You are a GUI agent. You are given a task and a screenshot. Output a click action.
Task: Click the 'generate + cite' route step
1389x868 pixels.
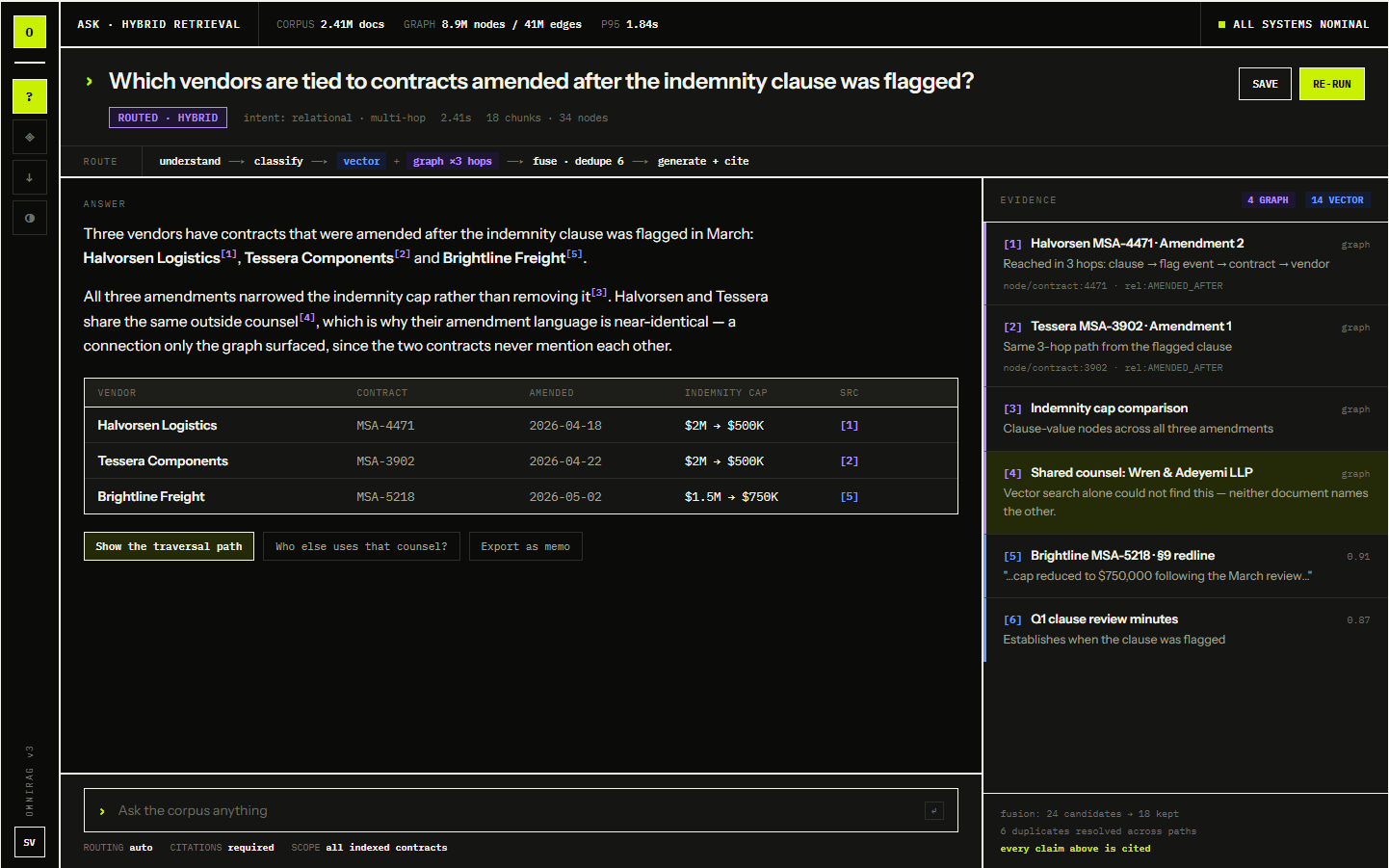tap(703, 161)
